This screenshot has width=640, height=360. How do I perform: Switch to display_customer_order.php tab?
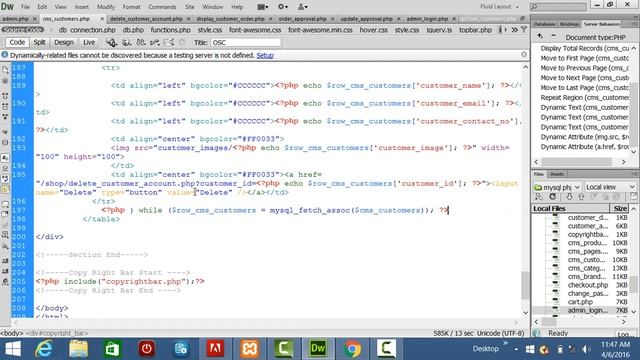(x=231, y=19)
